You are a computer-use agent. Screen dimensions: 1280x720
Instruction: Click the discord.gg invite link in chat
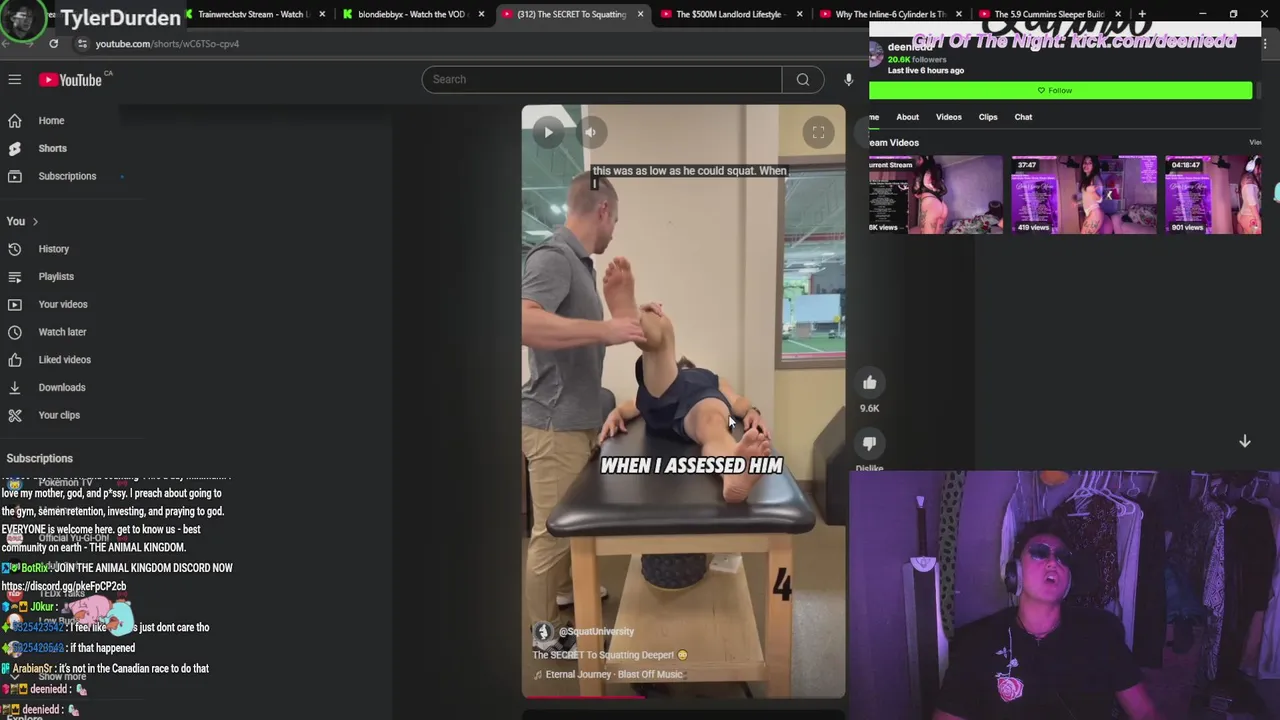pos(64,586)
